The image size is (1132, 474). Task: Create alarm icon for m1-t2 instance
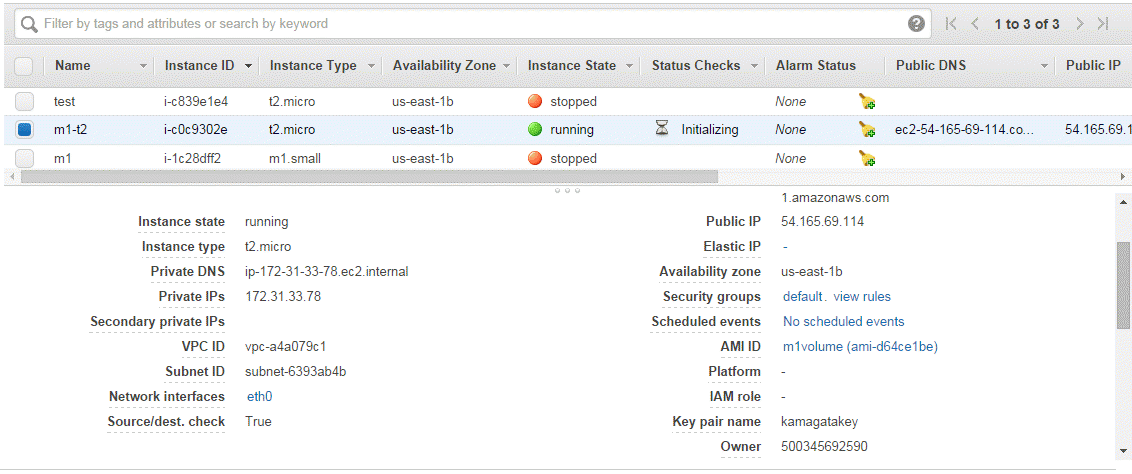coord(867,130)
